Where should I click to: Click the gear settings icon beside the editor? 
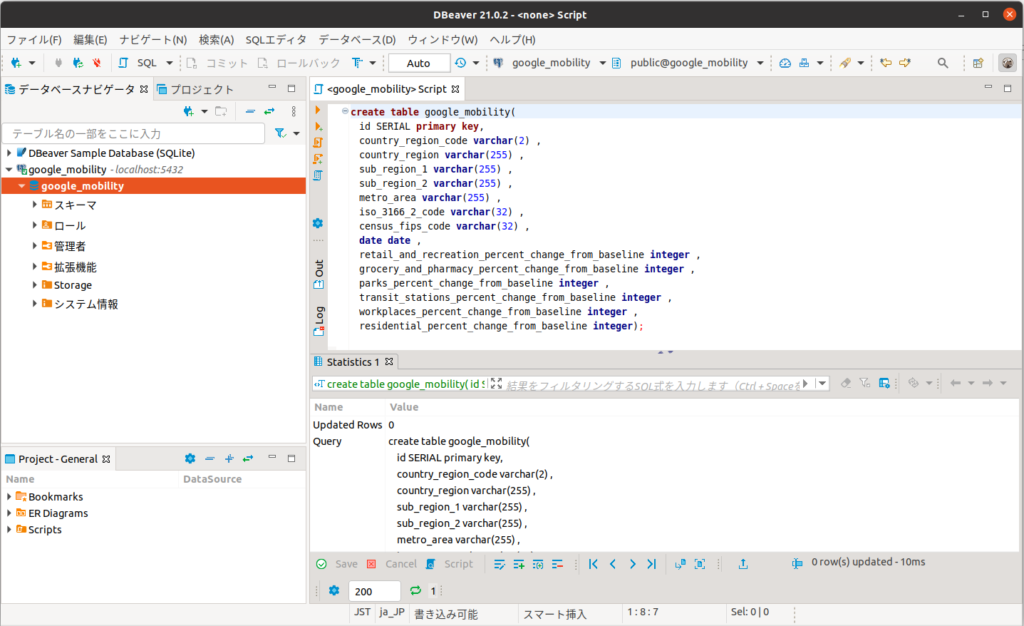point(318,223)
